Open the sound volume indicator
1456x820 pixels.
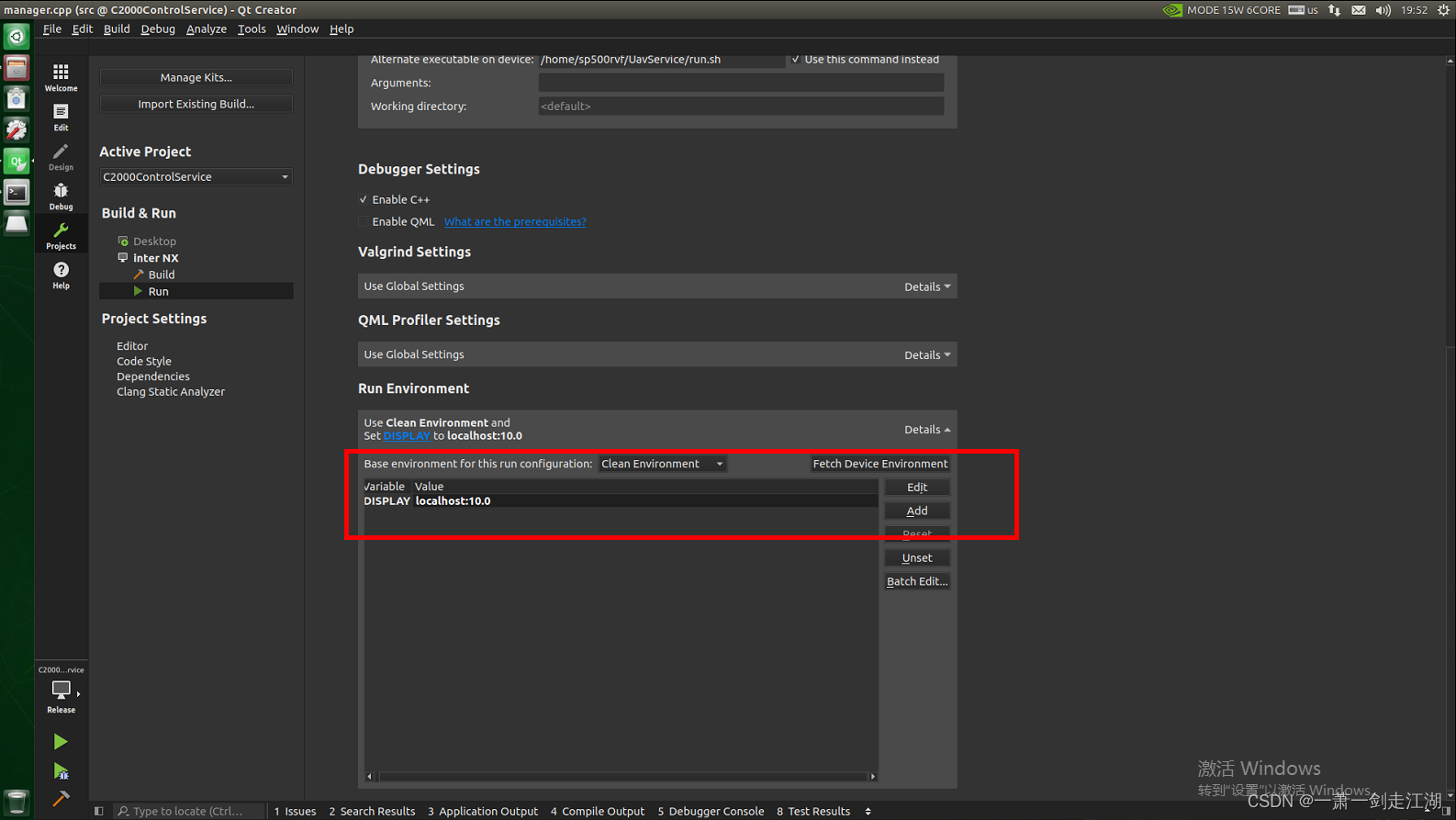(1383, 10)
